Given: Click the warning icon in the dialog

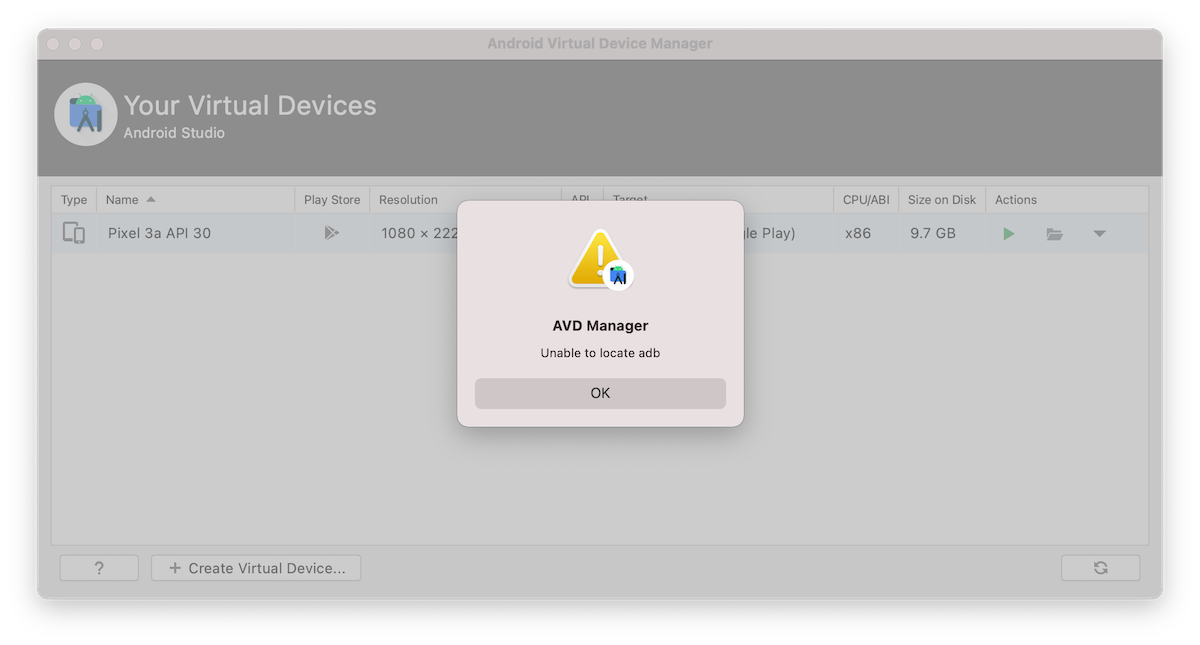Looking at the screenshot, I should pyautogui.click(x=600, y=260).
